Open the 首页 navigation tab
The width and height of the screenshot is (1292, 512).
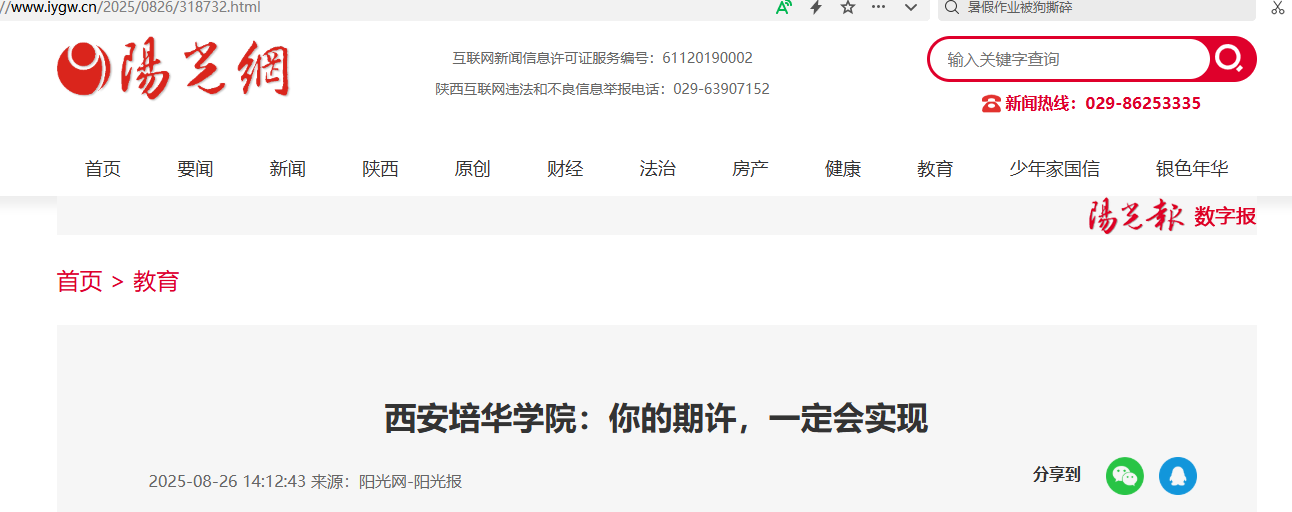click(x=103, y=169)
